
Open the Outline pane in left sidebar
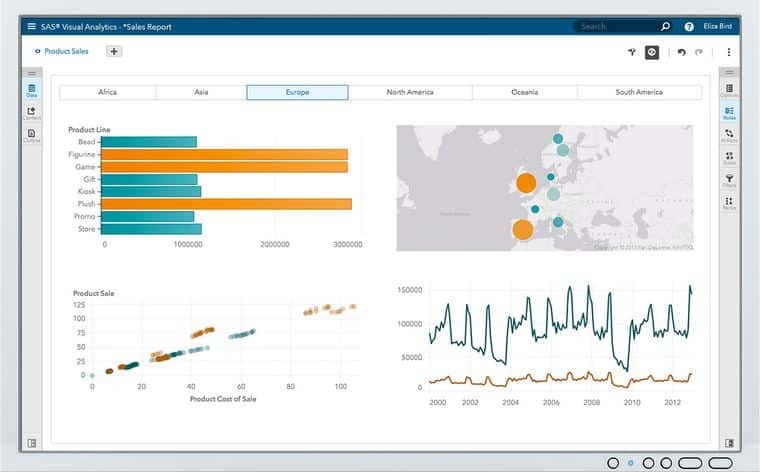tap(31, 136)
